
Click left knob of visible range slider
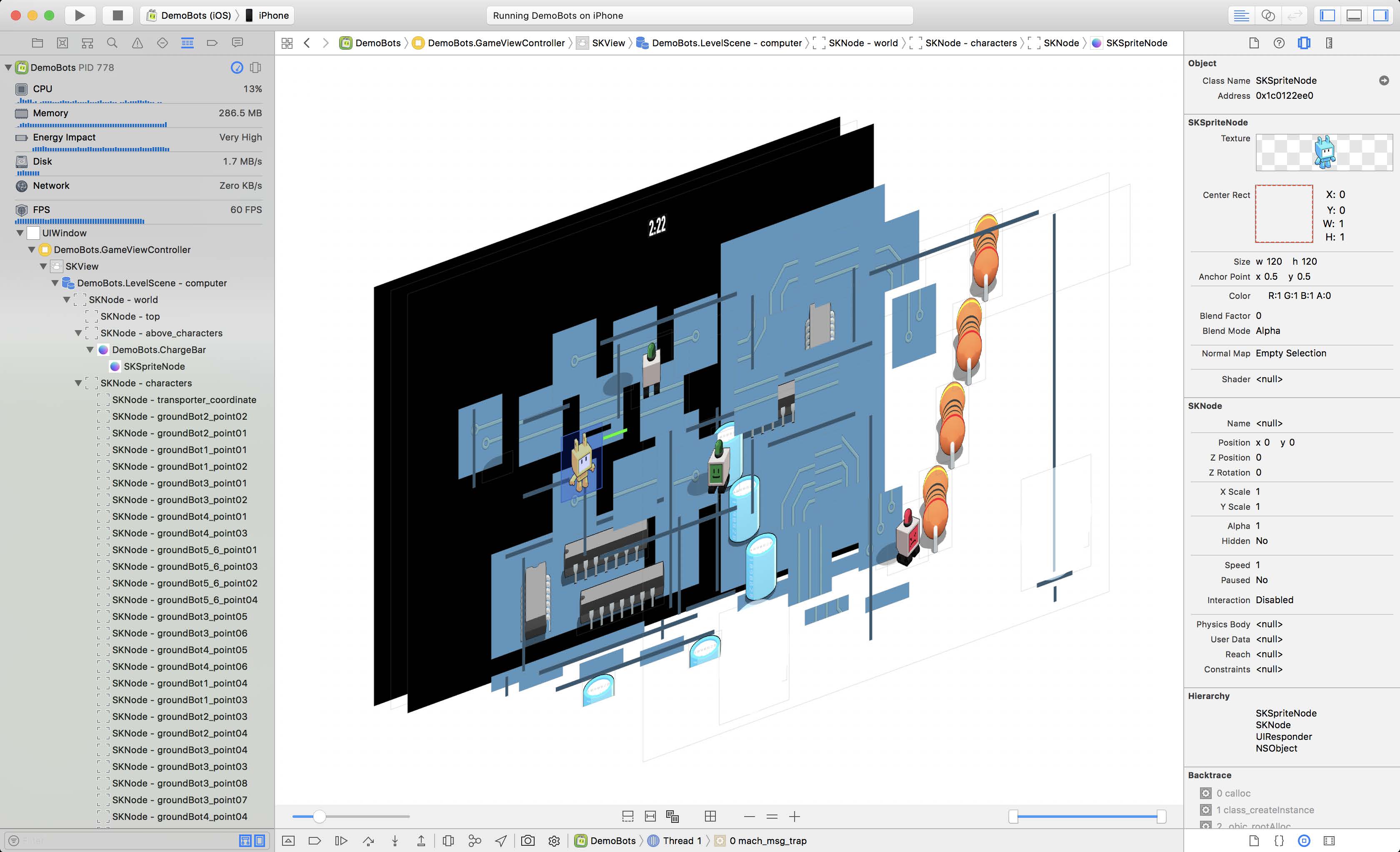(1013, 817)
